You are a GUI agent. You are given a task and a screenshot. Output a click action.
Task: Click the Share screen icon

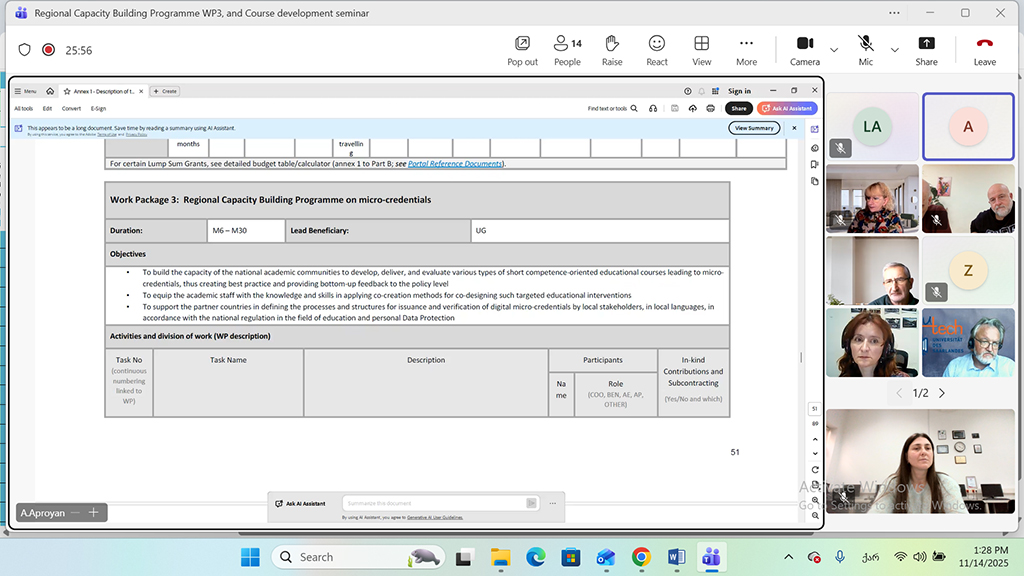point(926,50)
